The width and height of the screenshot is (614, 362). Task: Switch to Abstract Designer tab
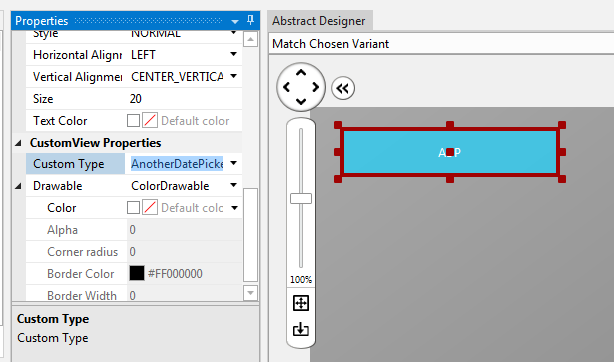pos(319,21)
